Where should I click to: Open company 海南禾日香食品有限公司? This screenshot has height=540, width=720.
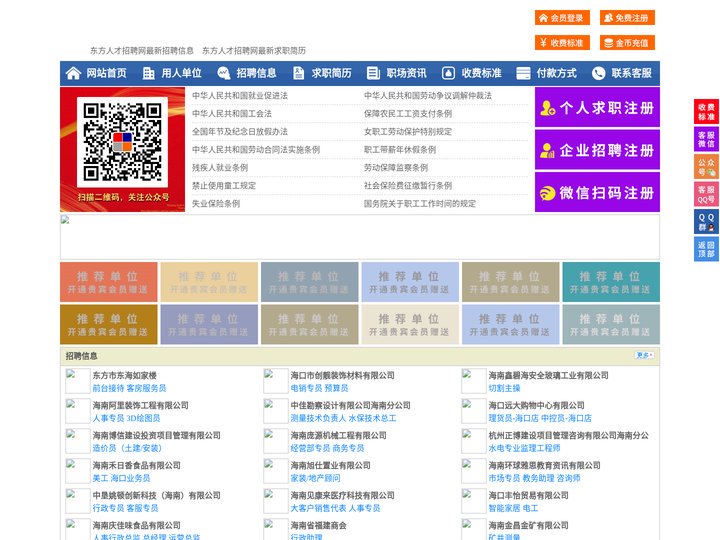[x=136, y=465]
